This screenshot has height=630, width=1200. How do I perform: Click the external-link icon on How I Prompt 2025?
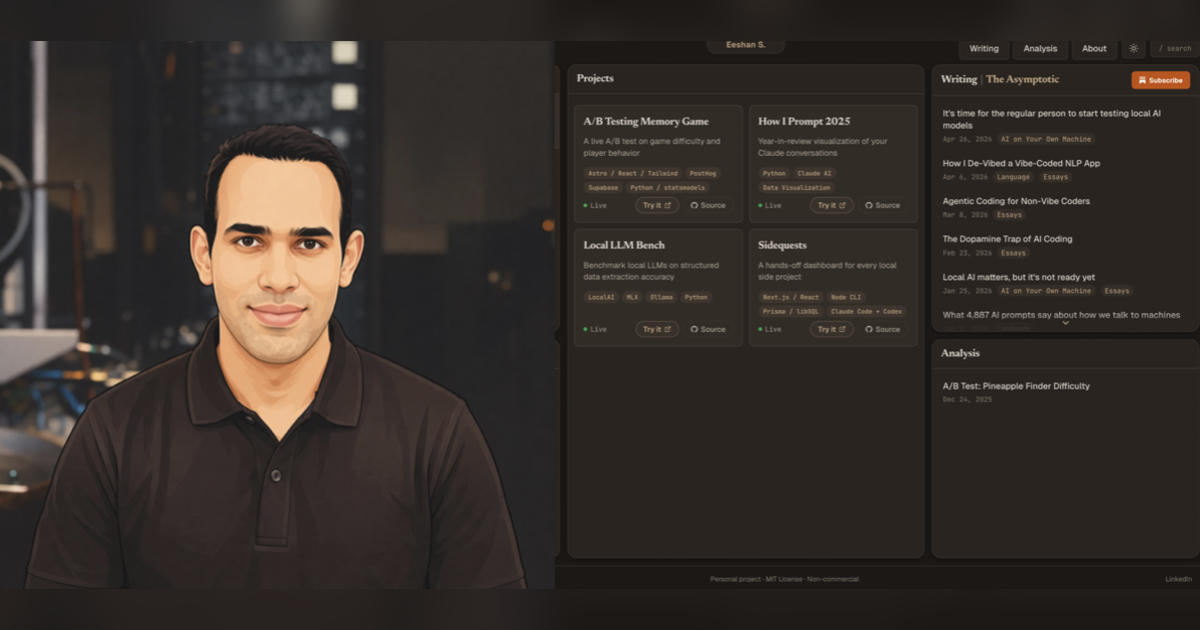pyautogui.click(x=842, y=205)
